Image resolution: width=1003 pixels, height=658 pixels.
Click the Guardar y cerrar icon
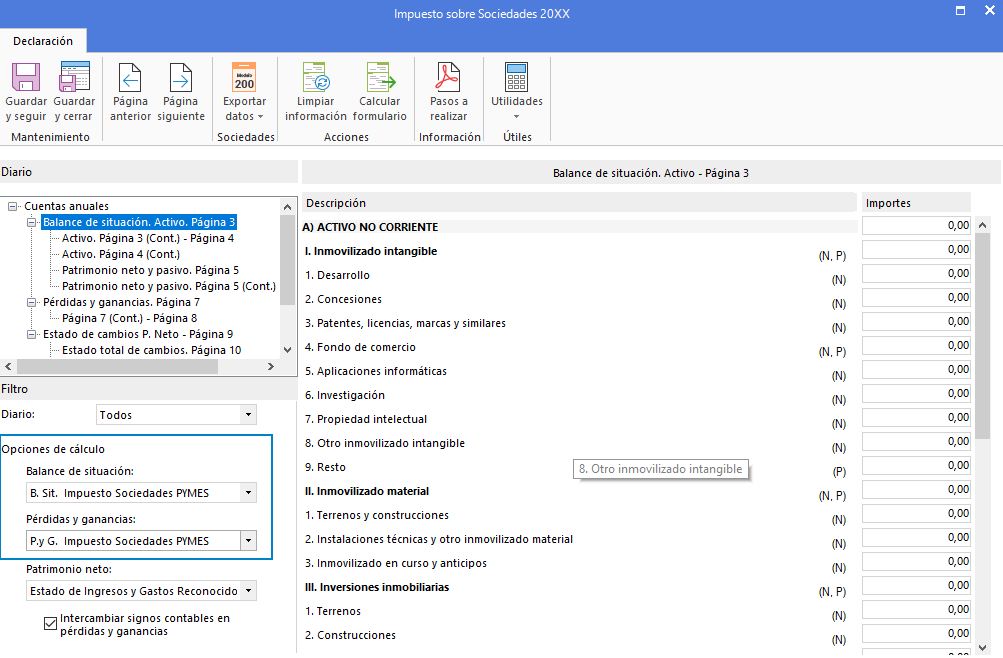tap(74, 77)
